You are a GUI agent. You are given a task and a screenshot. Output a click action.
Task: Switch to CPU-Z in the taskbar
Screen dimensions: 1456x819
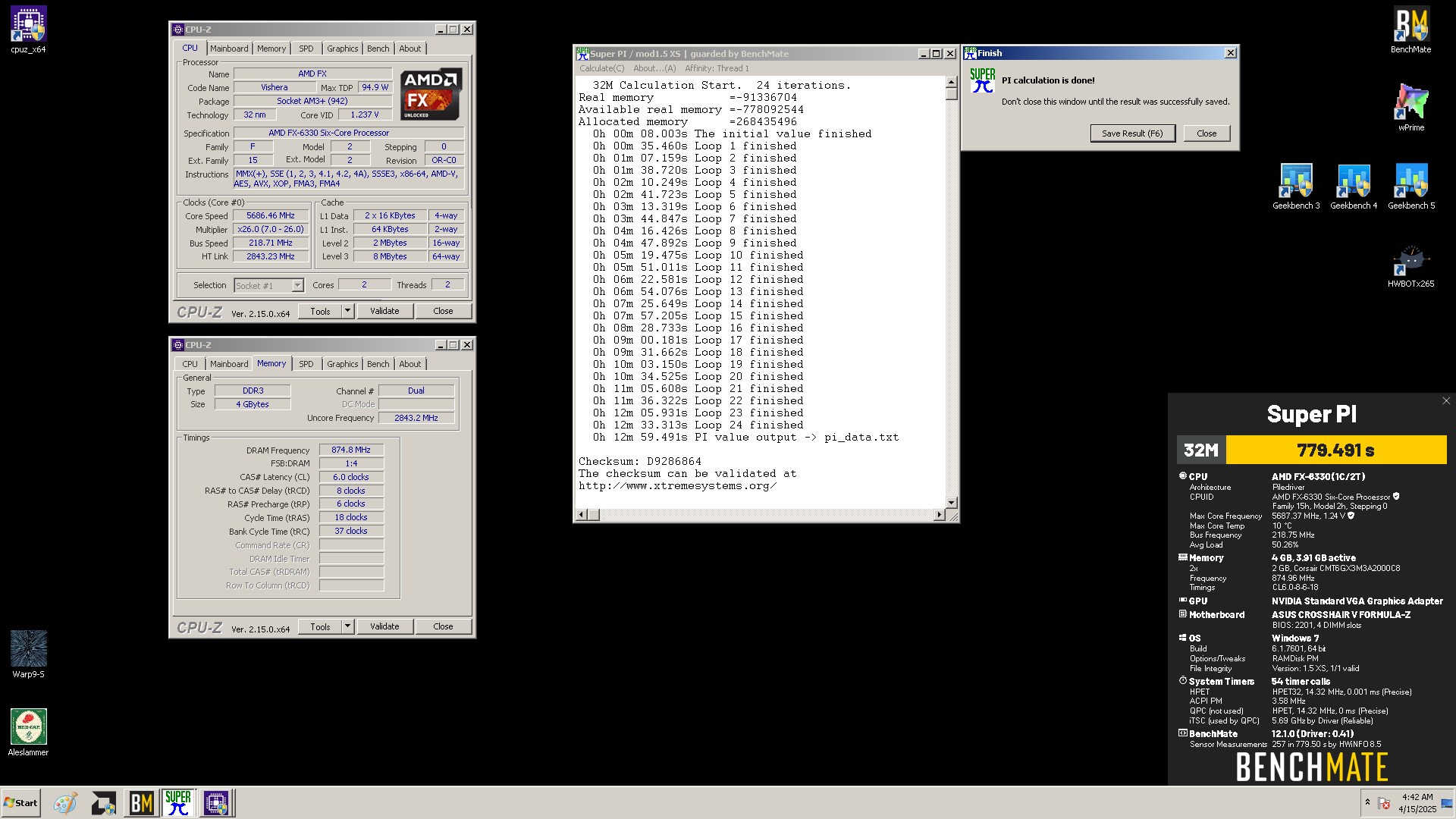[216, 803]
